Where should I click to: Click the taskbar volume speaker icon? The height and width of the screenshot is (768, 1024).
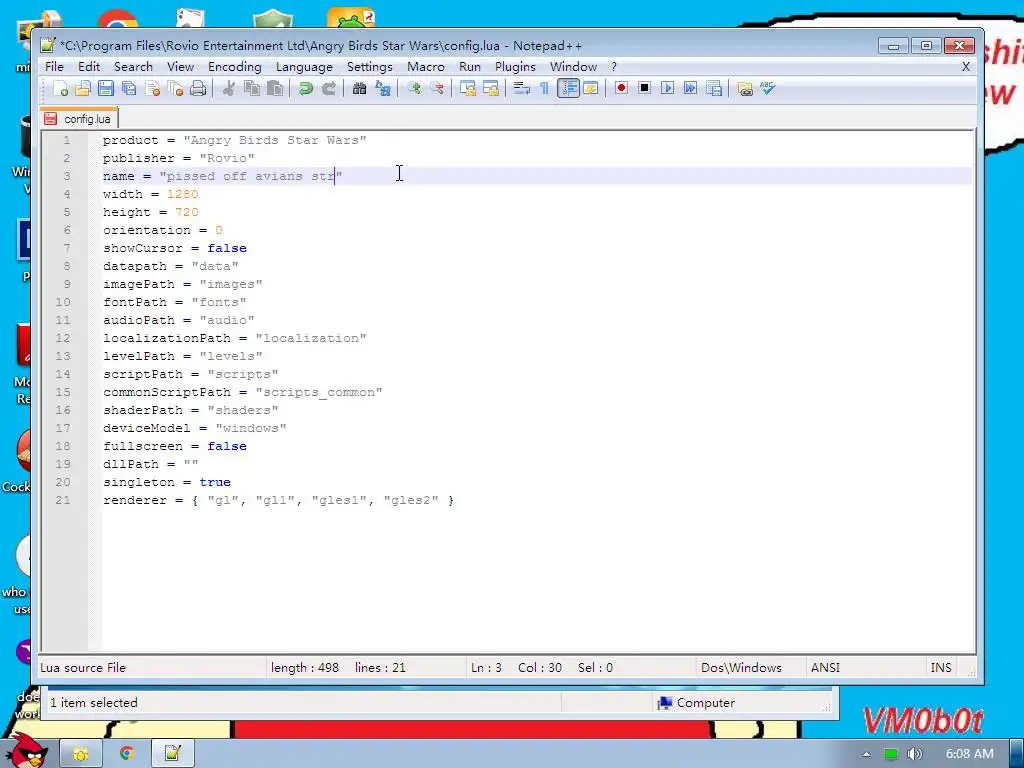point(914,754)
